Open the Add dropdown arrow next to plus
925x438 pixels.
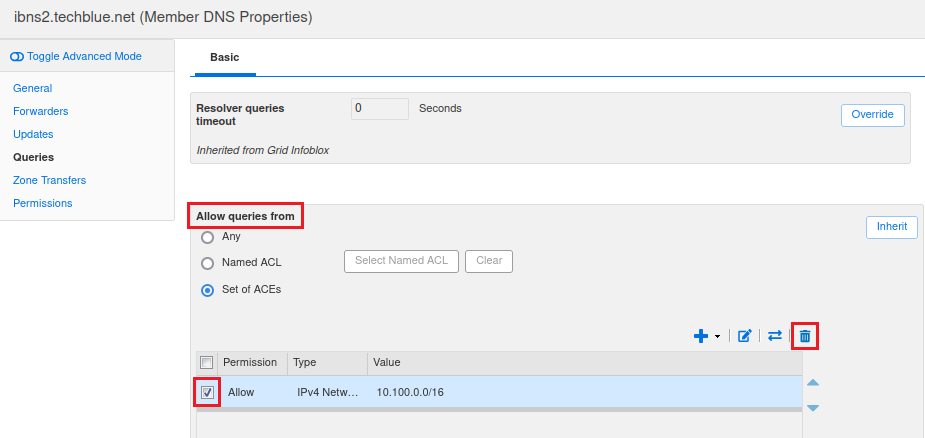click(718, 337)
